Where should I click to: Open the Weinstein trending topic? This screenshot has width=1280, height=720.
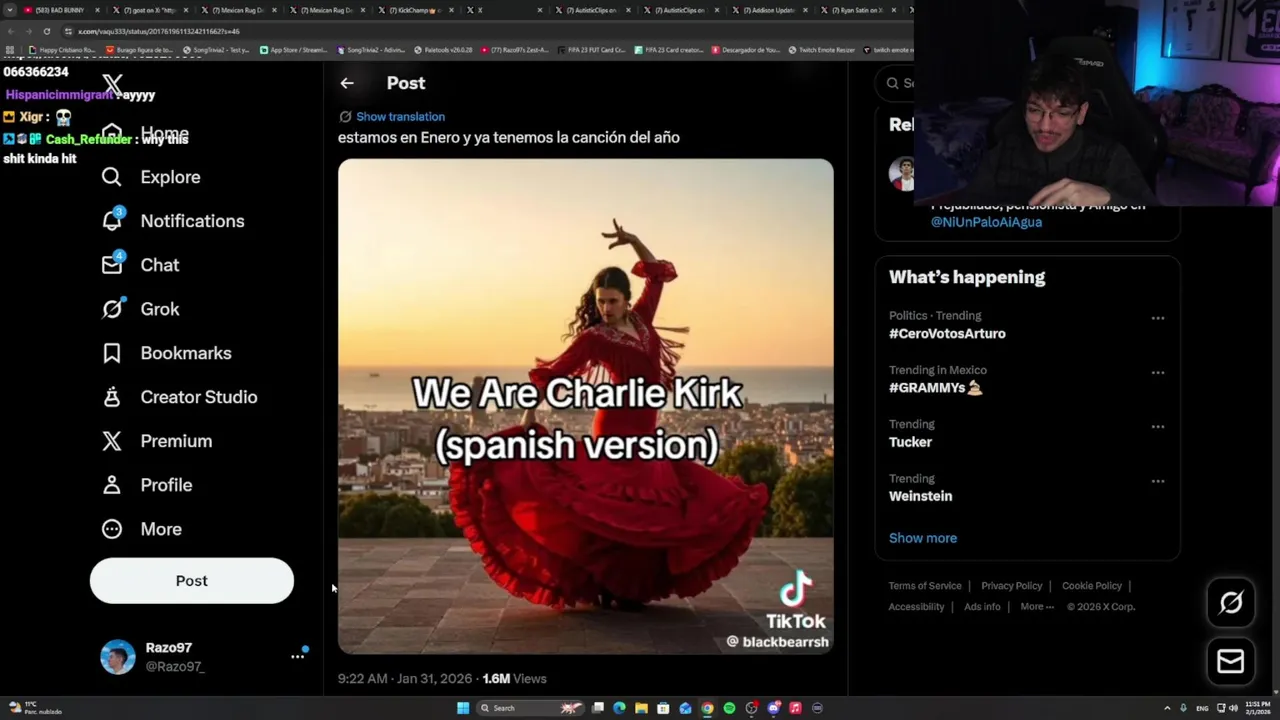(920, 496)
